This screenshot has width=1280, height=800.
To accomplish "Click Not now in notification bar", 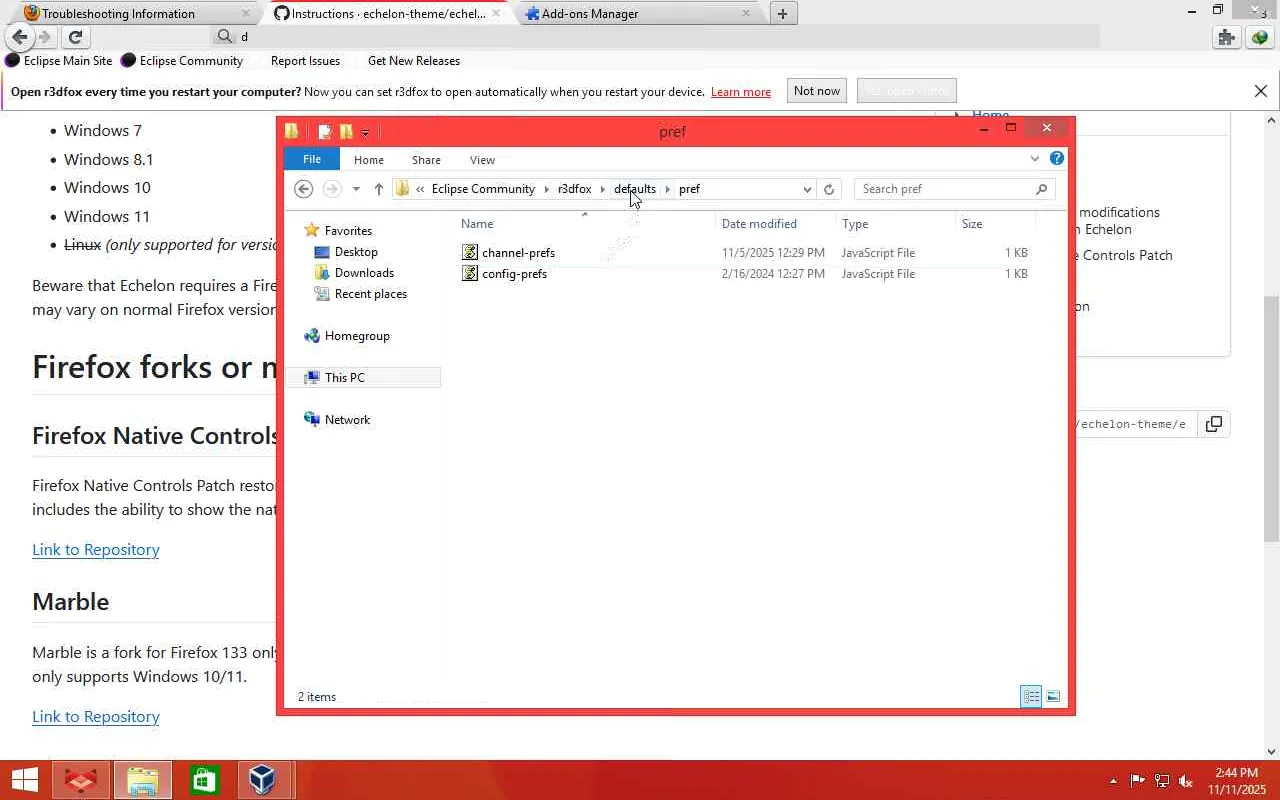I will click(817, 91).
